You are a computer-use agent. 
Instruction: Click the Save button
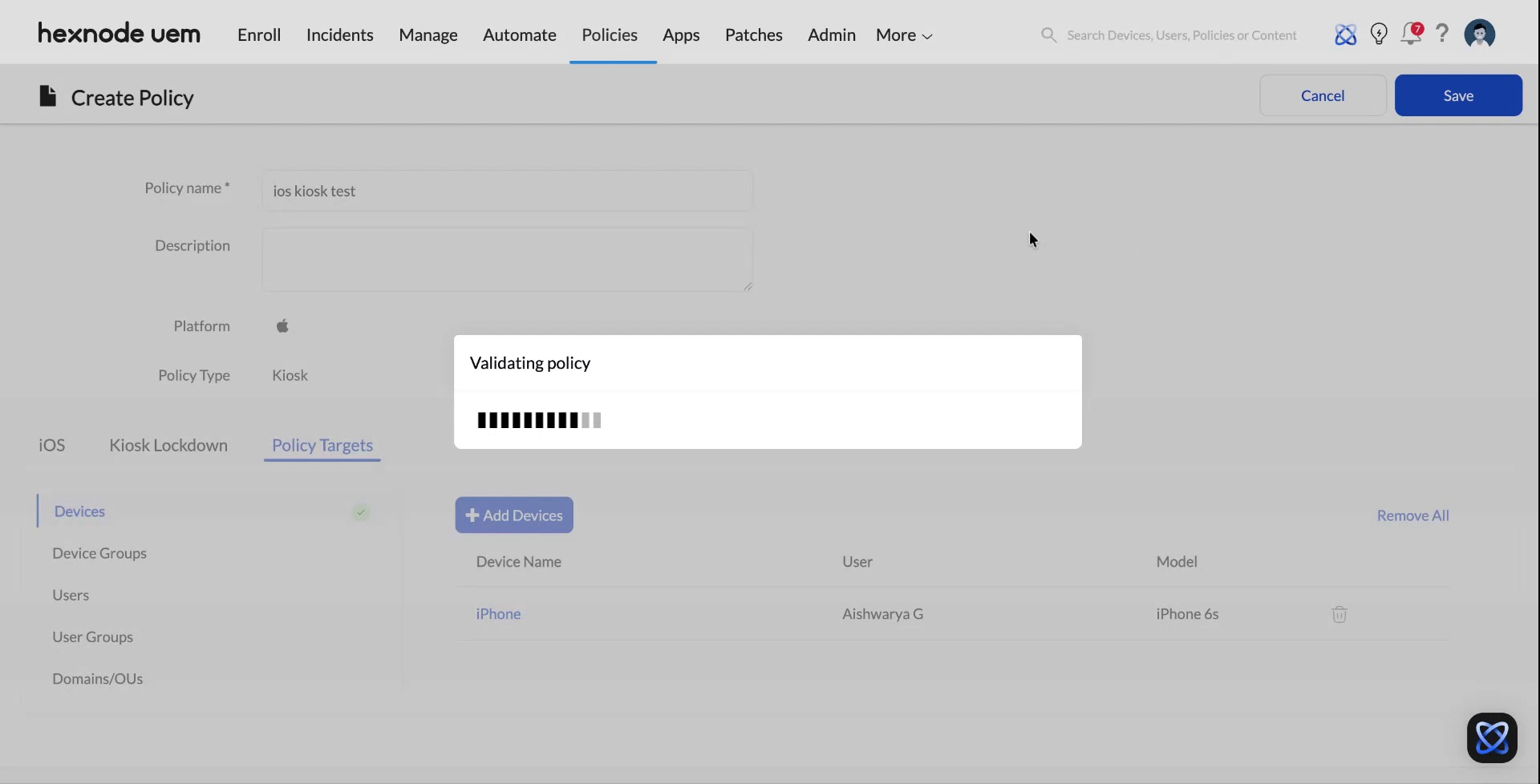(x=1457, y=95)
